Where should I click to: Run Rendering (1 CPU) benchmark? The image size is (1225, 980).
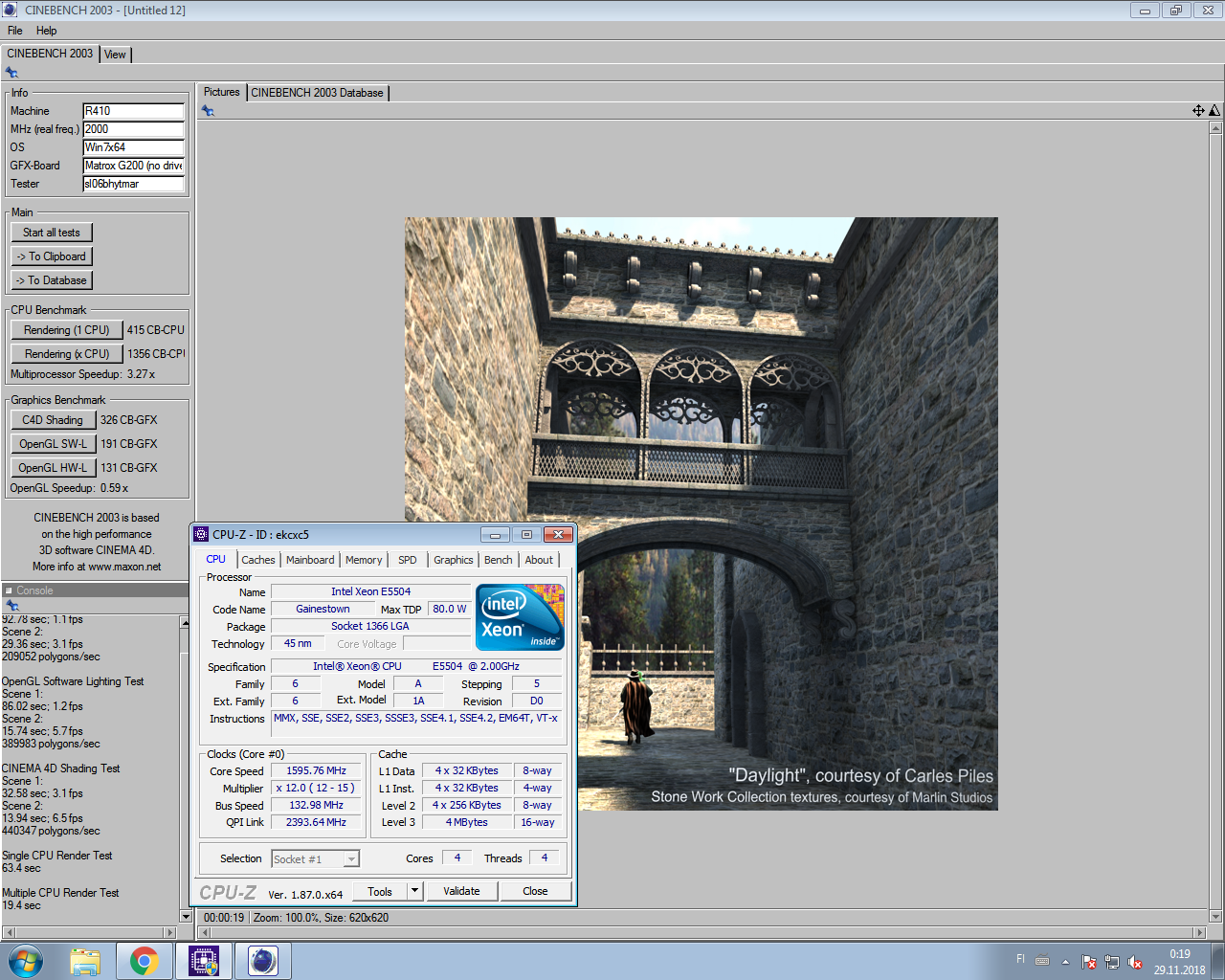[67, 330]
